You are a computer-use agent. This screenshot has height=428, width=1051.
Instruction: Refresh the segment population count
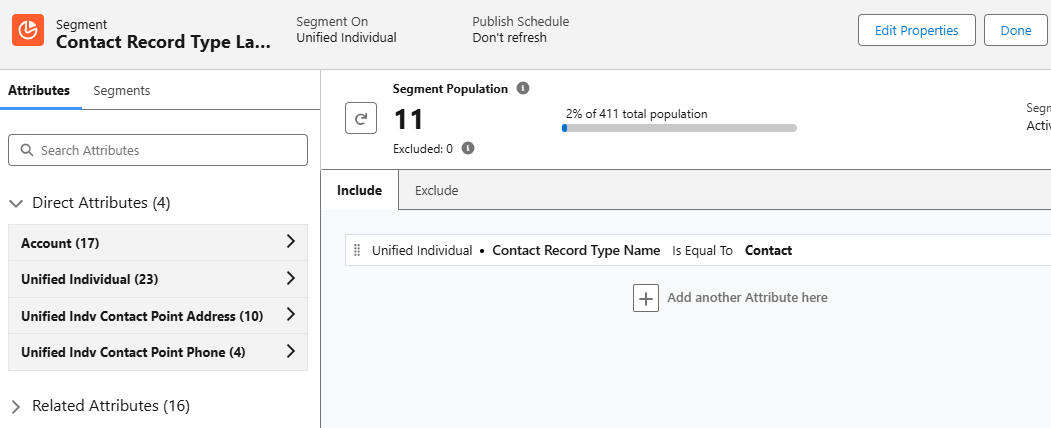[x=361, y=119]
